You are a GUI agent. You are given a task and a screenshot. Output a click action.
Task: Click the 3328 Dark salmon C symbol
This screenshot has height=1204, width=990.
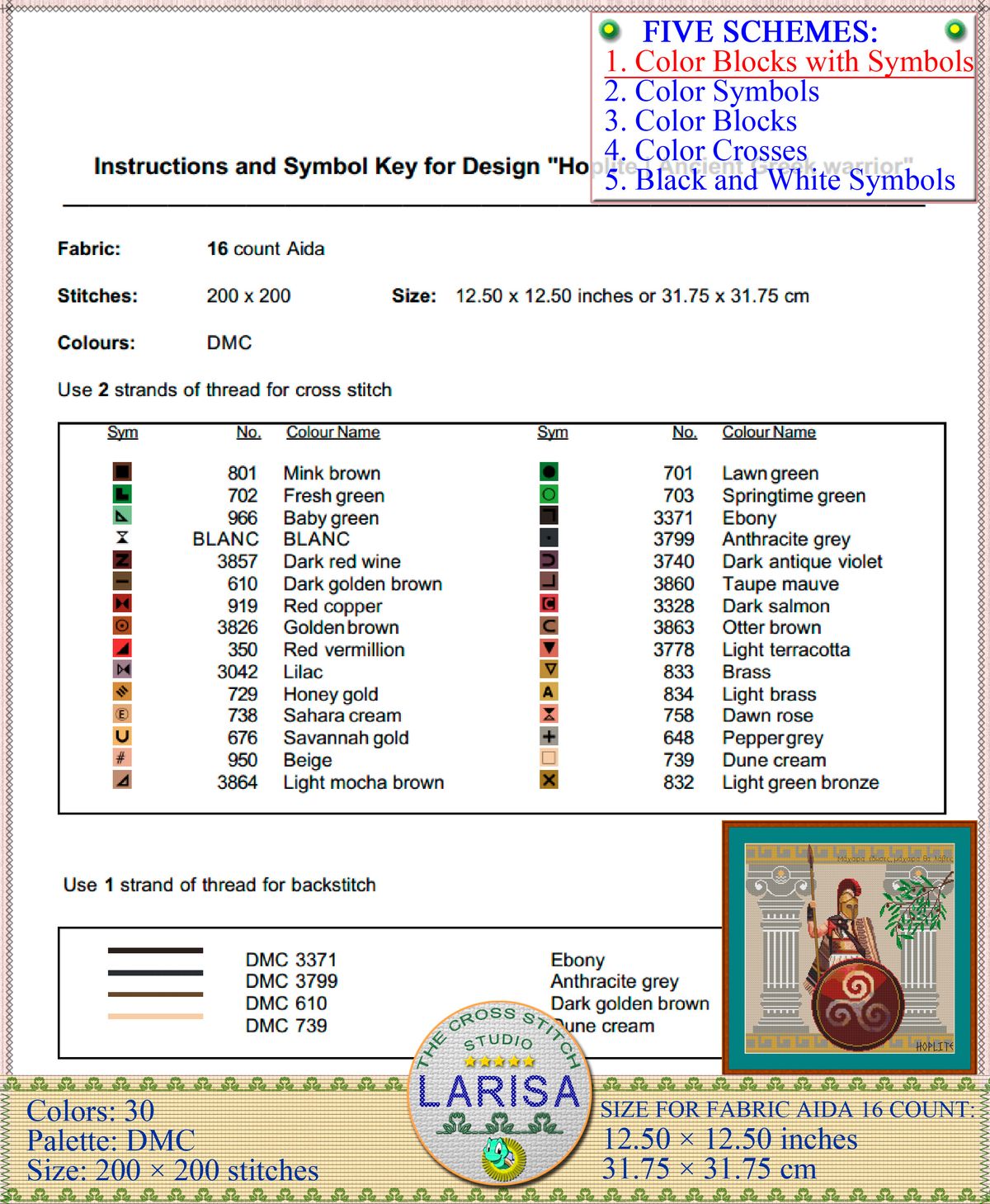coord(549,604)
